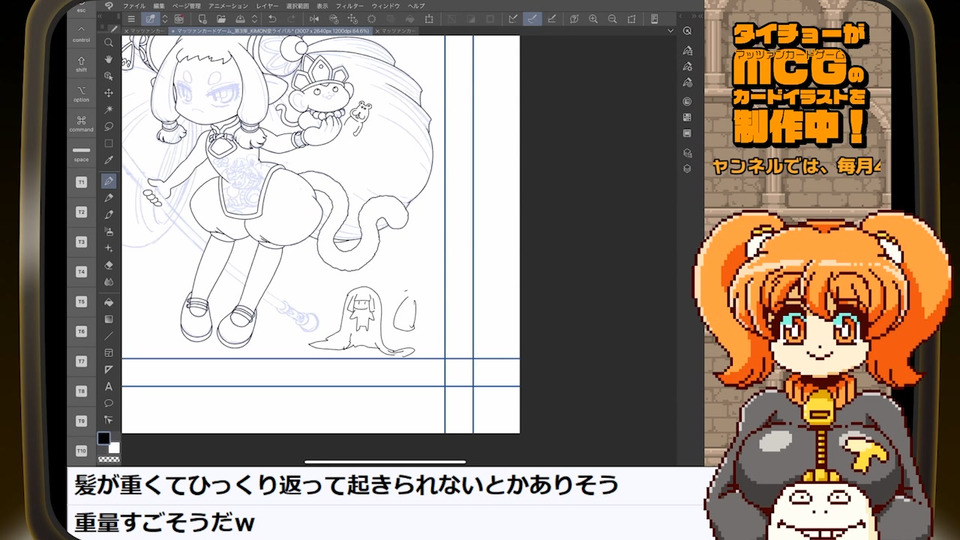Open the ページ管理 menu

point(186,6)
